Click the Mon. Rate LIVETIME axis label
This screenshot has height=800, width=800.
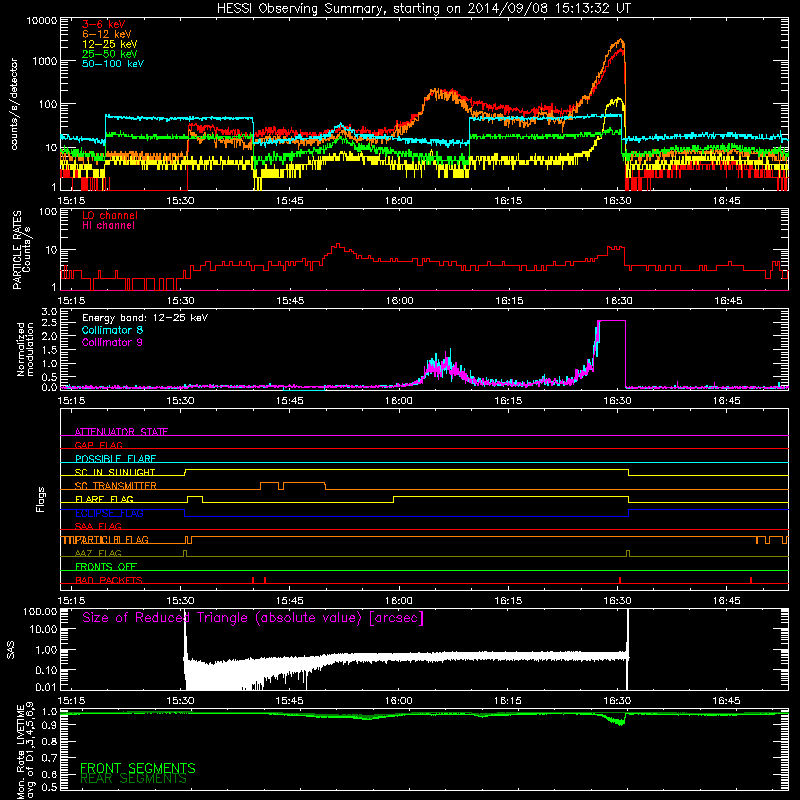click(x=25, y=750)
